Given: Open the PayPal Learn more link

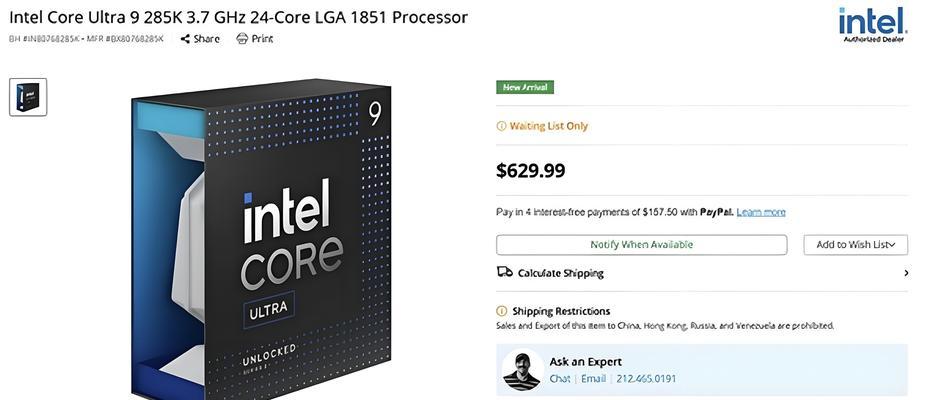Looking at the screenshot, I should (x=761, y=212).
